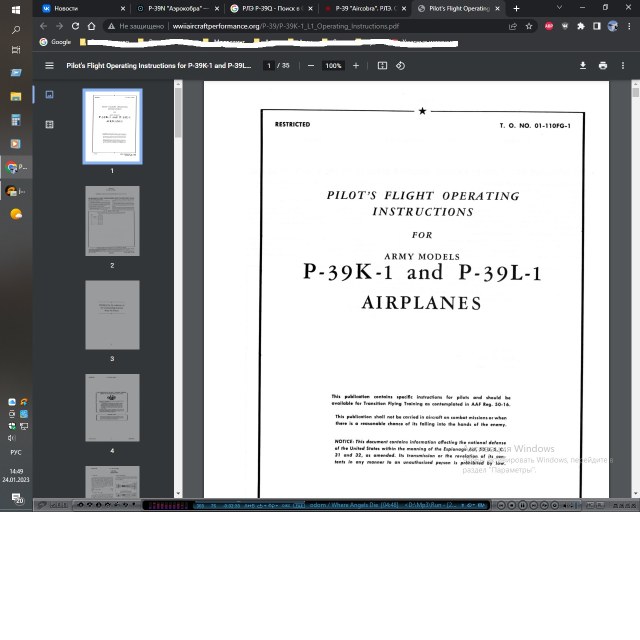Switch sidebar to document outline view
640x640 pixels.
click(49, 124)
